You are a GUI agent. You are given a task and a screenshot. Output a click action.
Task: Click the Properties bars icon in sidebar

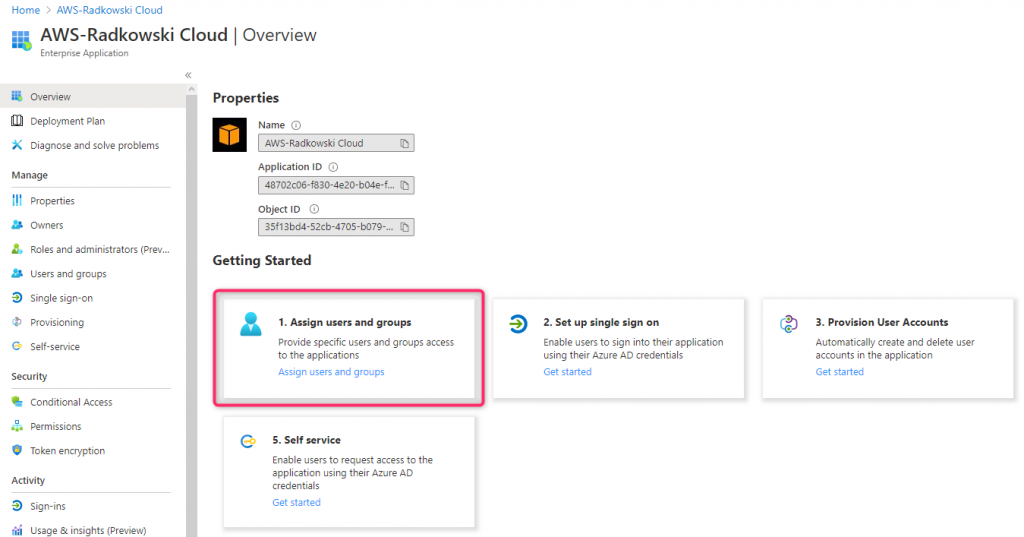(x=17, y=200)
